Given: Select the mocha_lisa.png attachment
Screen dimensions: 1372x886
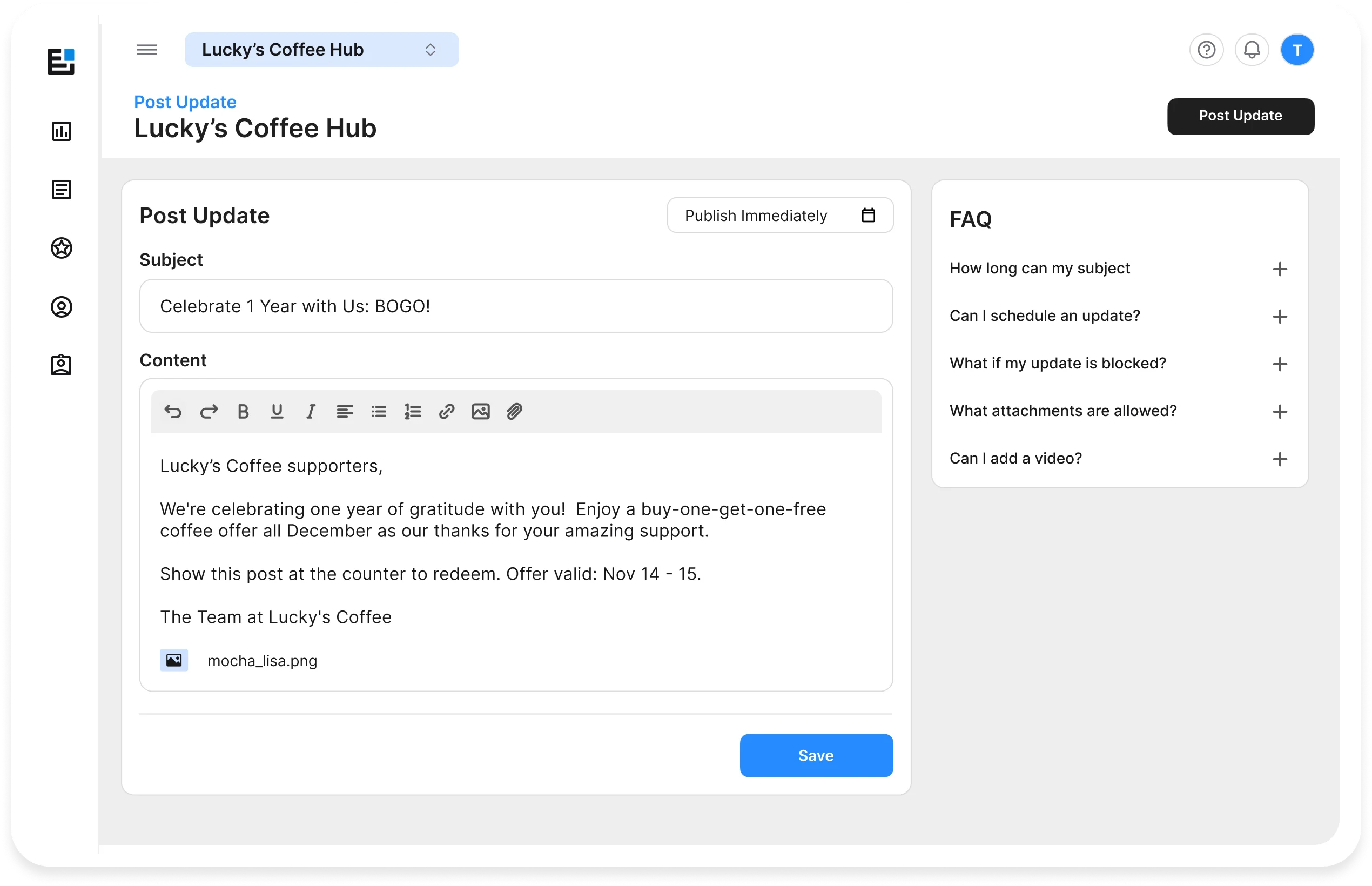Looking at the screenshot, I should tap(238, 661).
